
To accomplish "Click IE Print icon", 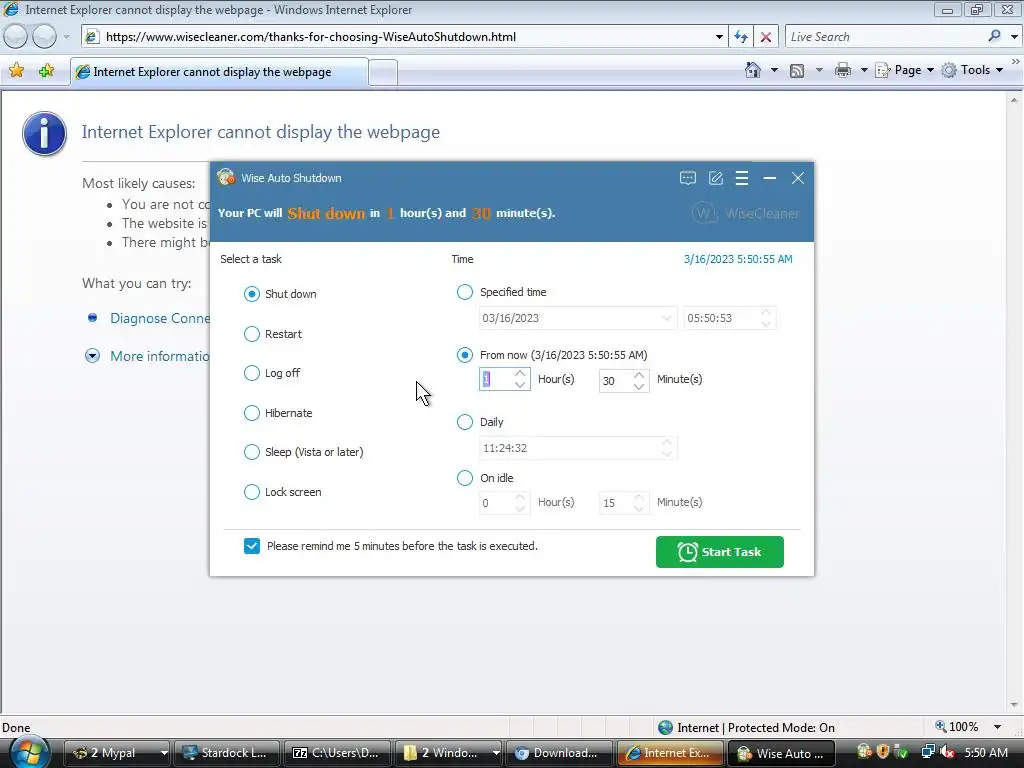I will coord(842,70).
